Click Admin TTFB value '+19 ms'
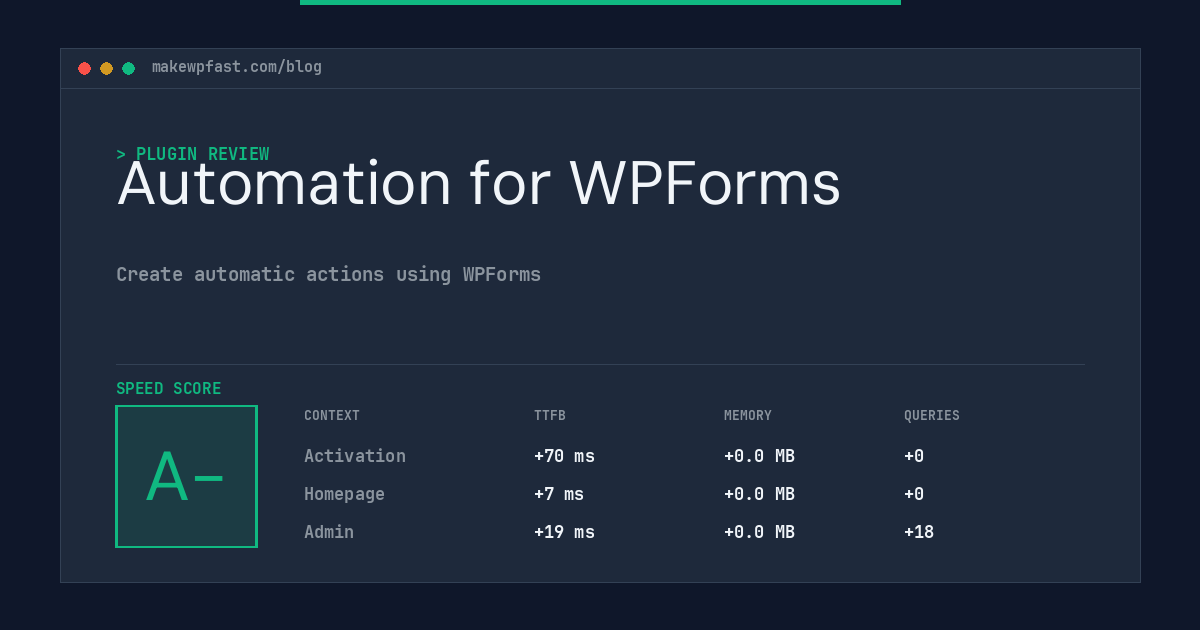 (x=564, y=532)
